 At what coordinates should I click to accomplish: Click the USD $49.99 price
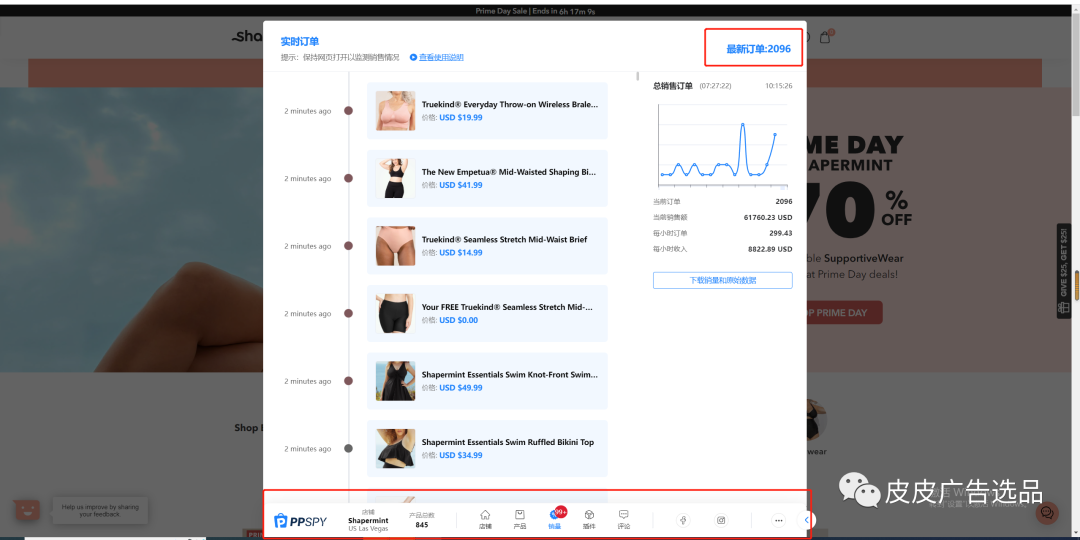(461, 388)
